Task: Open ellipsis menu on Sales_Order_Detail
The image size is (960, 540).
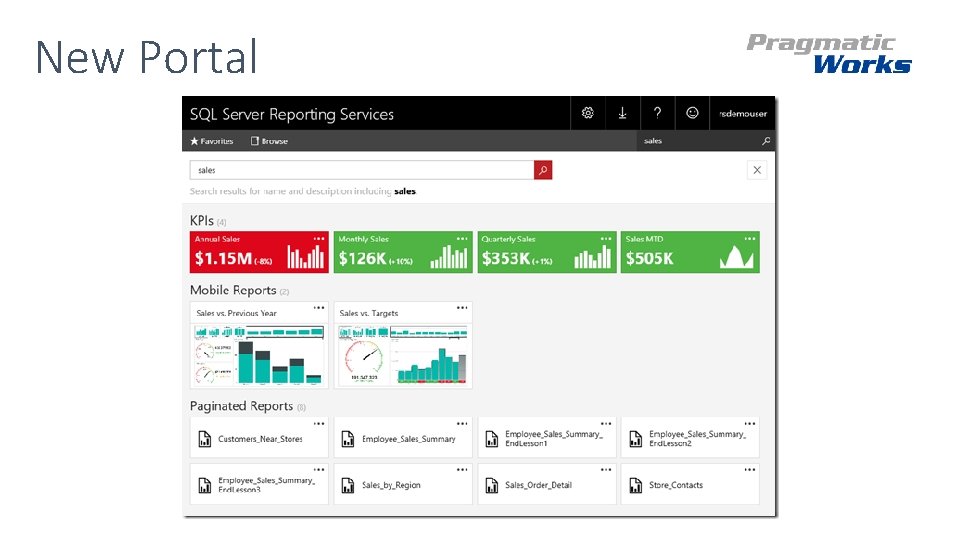Action: (x=606, y=470)
